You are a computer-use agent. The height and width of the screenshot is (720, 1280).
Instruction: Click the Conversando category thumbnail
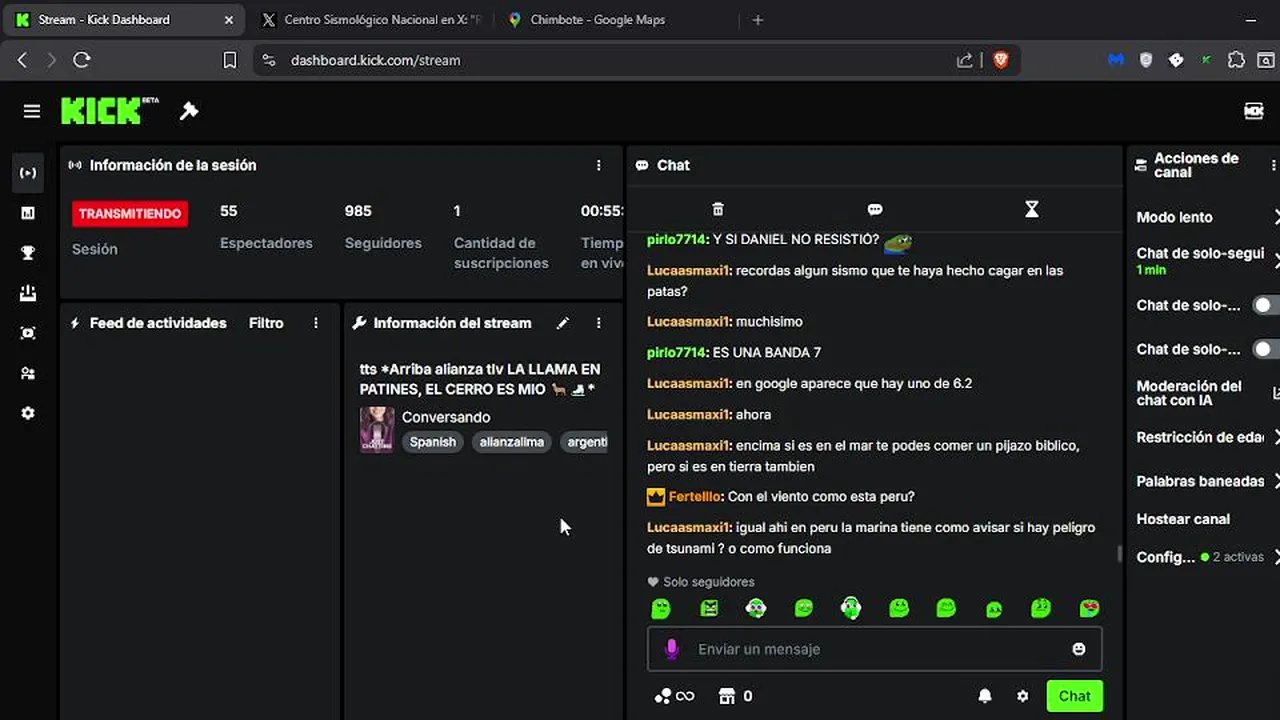(377, 430)
